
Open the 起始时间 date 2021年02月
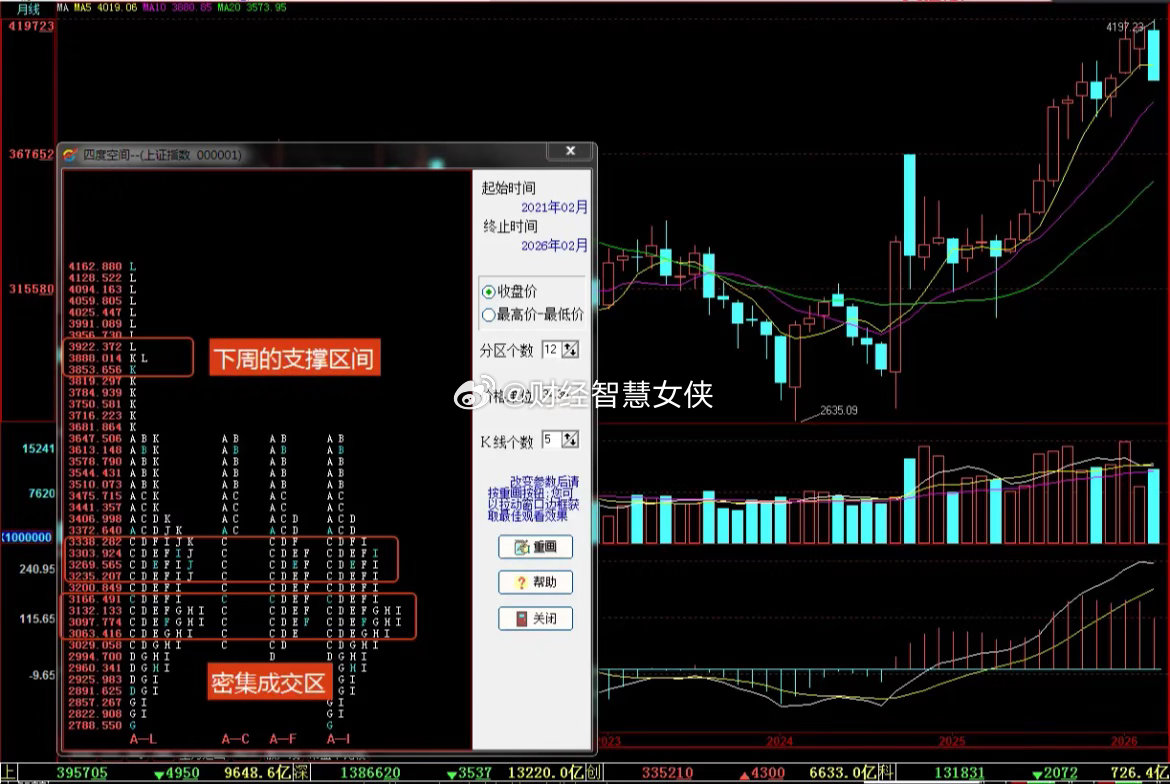pyautogui.click(x=554, y=207)
